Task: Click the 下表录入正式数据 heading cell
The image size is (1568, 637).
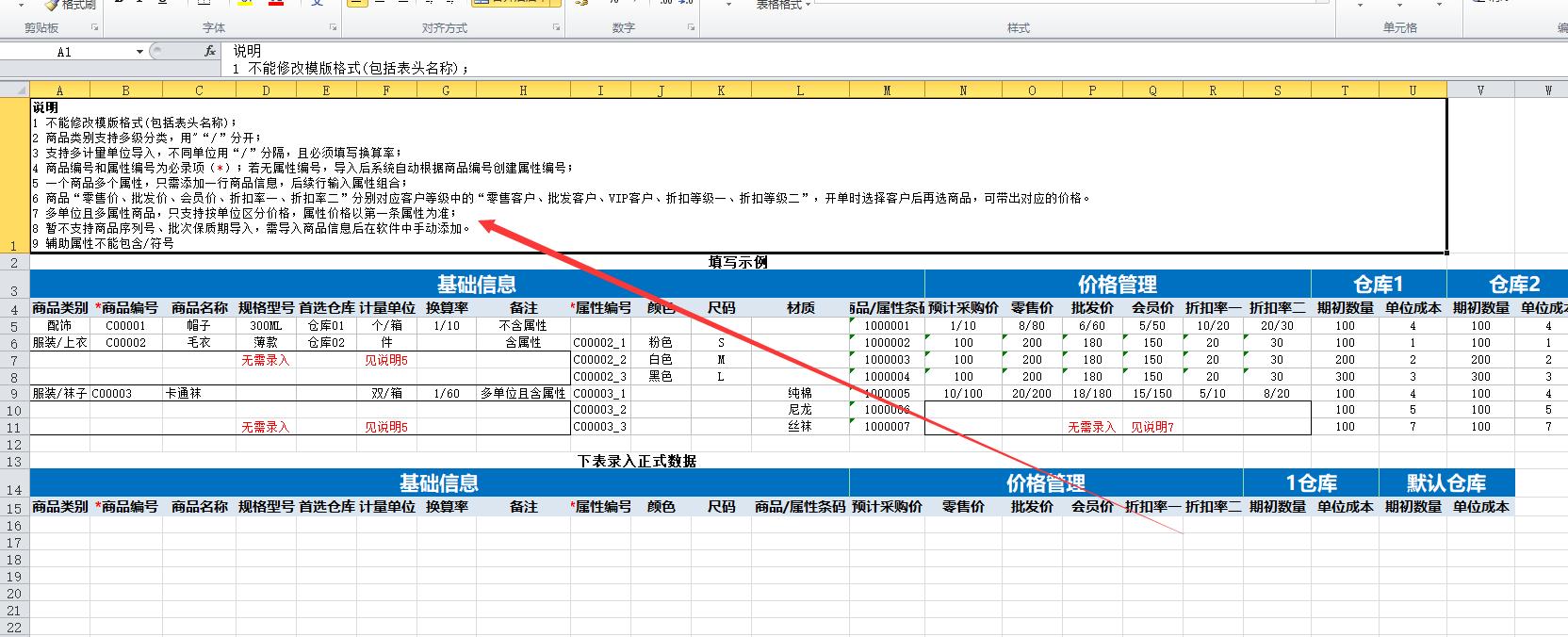Action: tap(637, 461)
